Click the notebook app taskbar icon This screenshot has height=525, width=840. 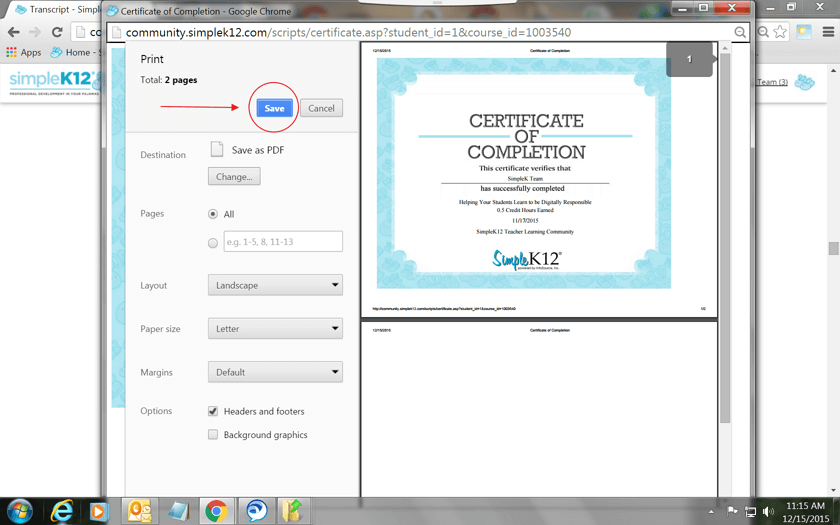point(178,511)
